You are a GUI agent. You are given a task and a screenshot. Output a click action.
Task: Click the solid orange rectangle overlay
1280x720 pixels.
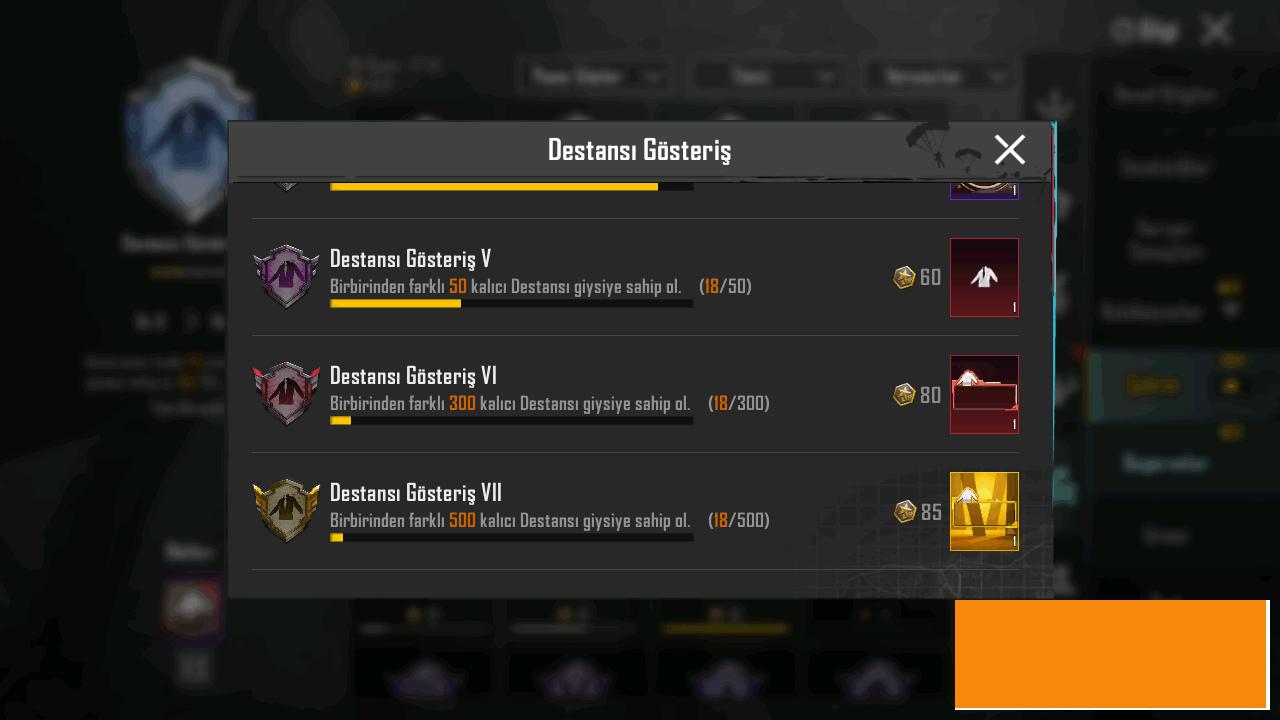(x=1111, y=654)
